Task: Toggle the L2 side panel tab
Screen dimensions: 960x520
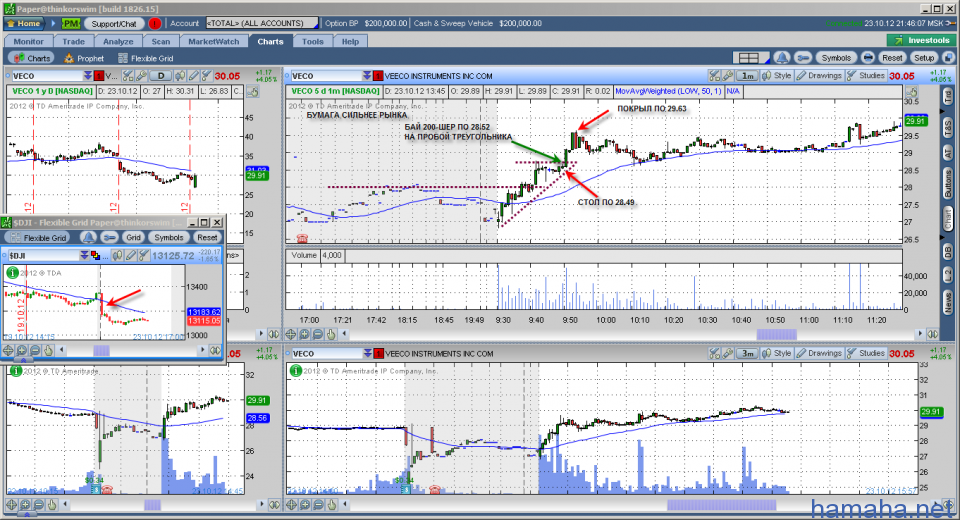Action: [948, 274]
